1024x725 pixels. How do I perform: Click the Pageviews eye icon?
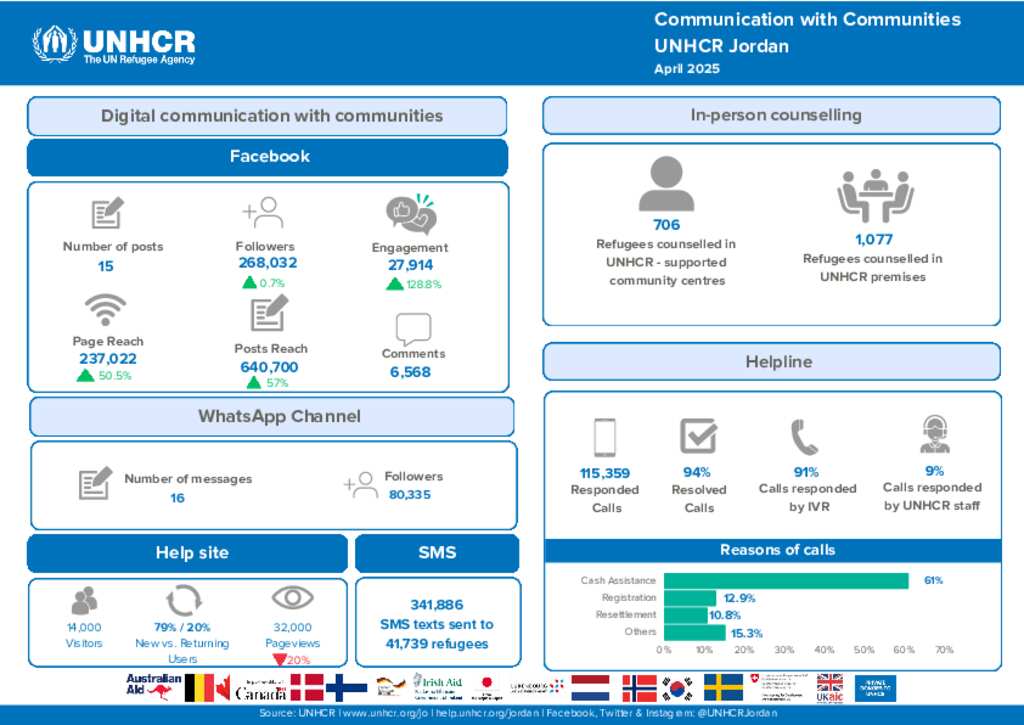tap(293, 598)
